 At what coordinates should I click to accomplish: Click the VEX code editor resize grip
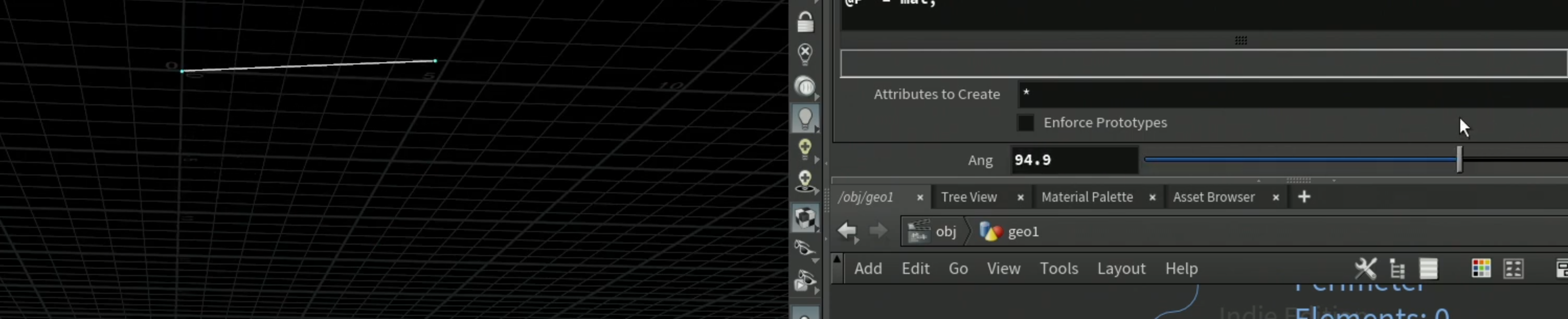click(x=1240, y=40)
